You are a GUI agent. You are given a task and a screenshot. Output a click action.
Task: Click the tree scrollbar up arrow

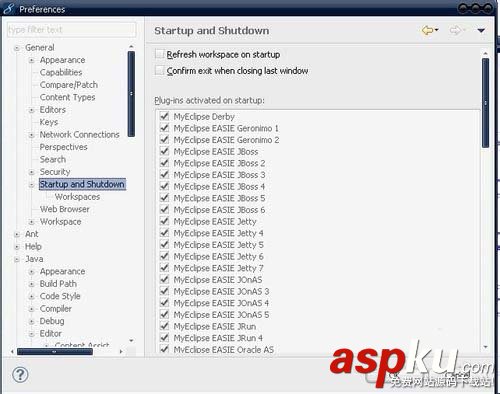(x=131, y=47)
